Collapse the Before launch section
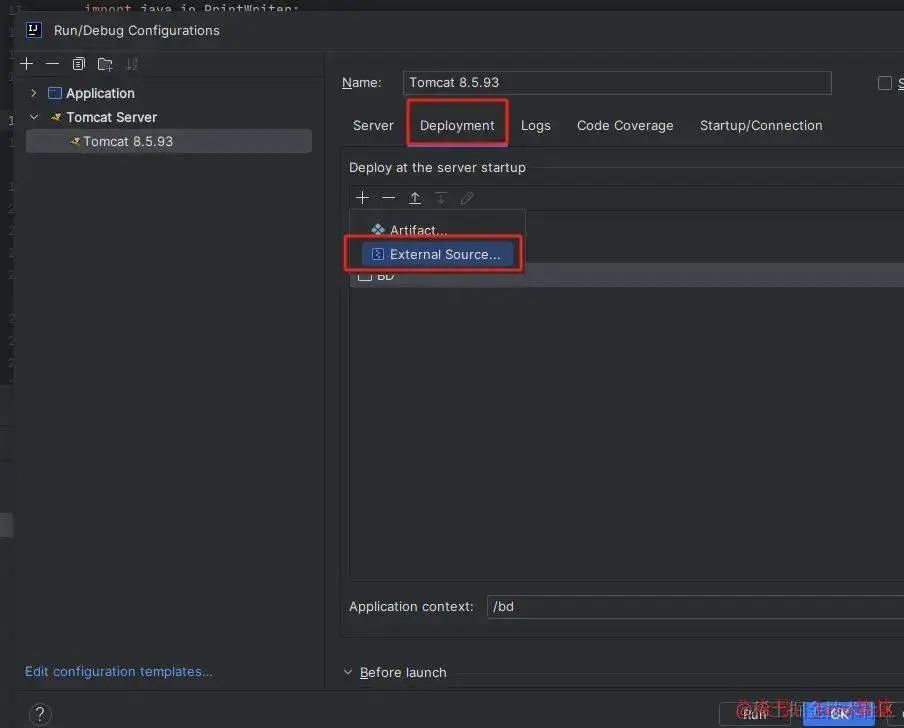The width and height of the screenshot is (904, 728). pos(348,672)
